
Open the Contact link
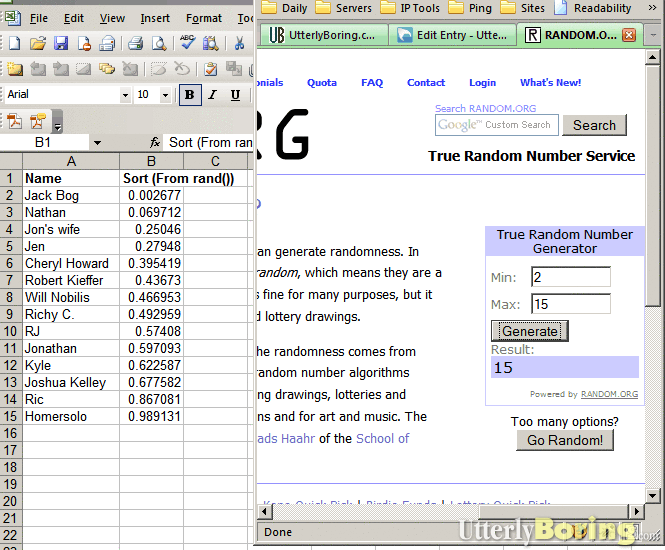(x=426, y=83)
